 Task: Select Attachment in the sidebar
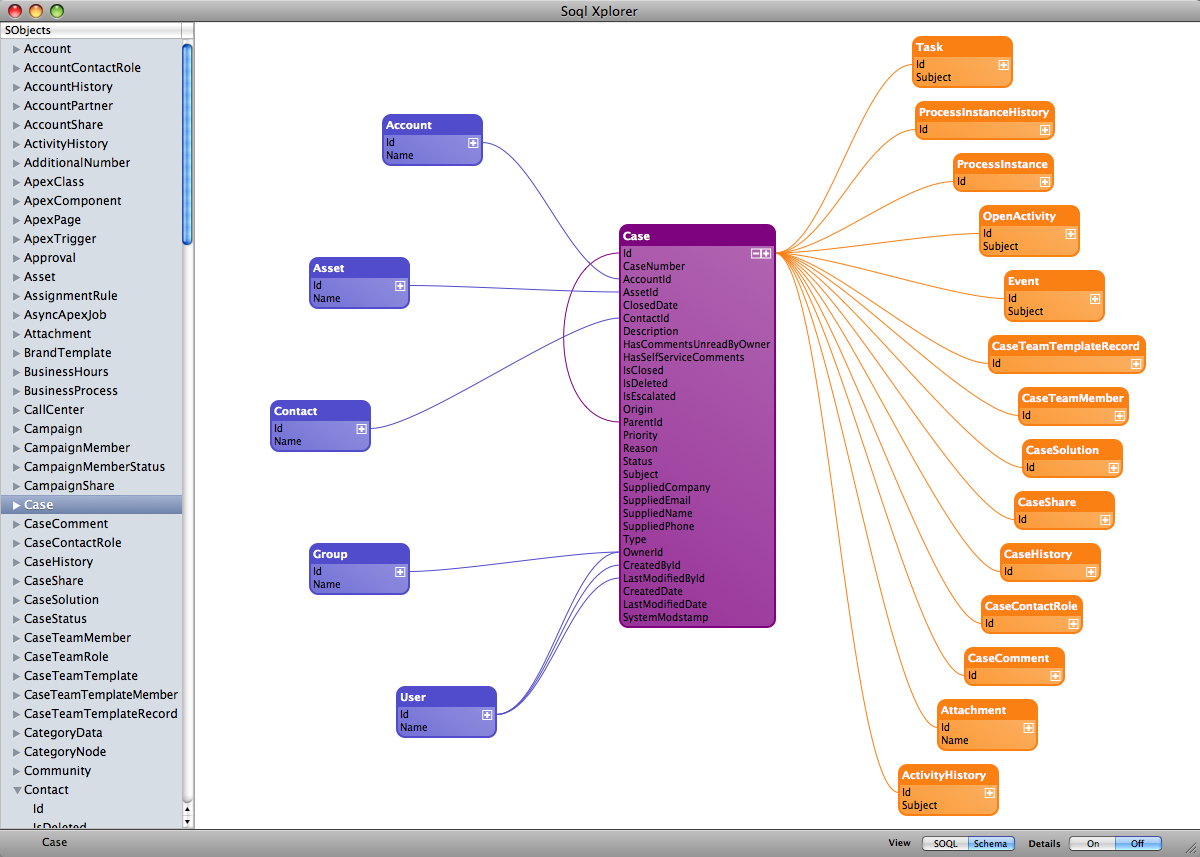(57, 334)
